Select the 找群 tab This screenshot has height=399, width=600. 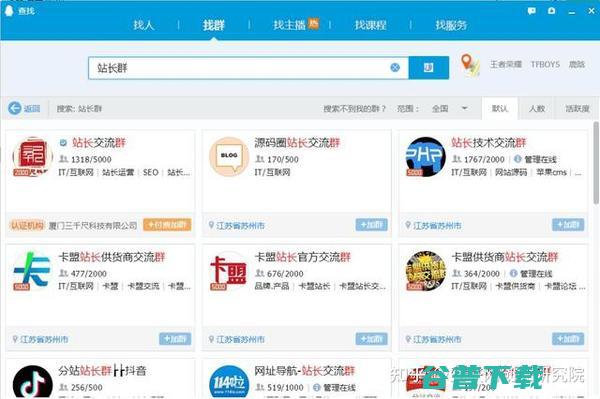214,25
